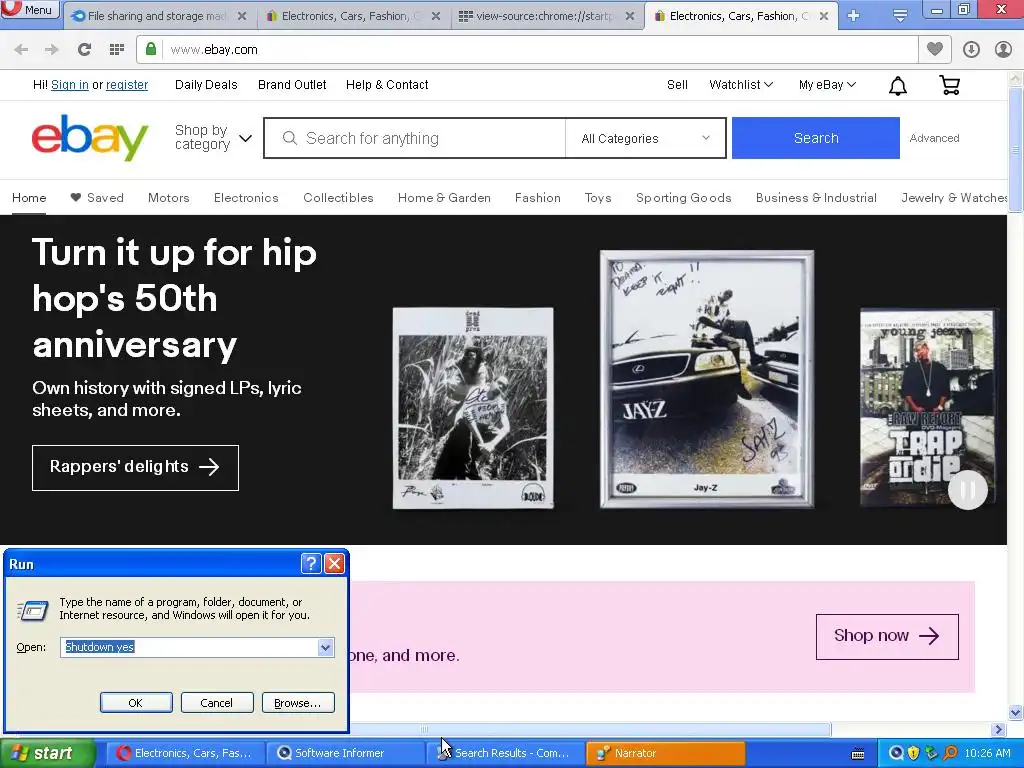Reload the page with the refresh icon

(84, 50)
